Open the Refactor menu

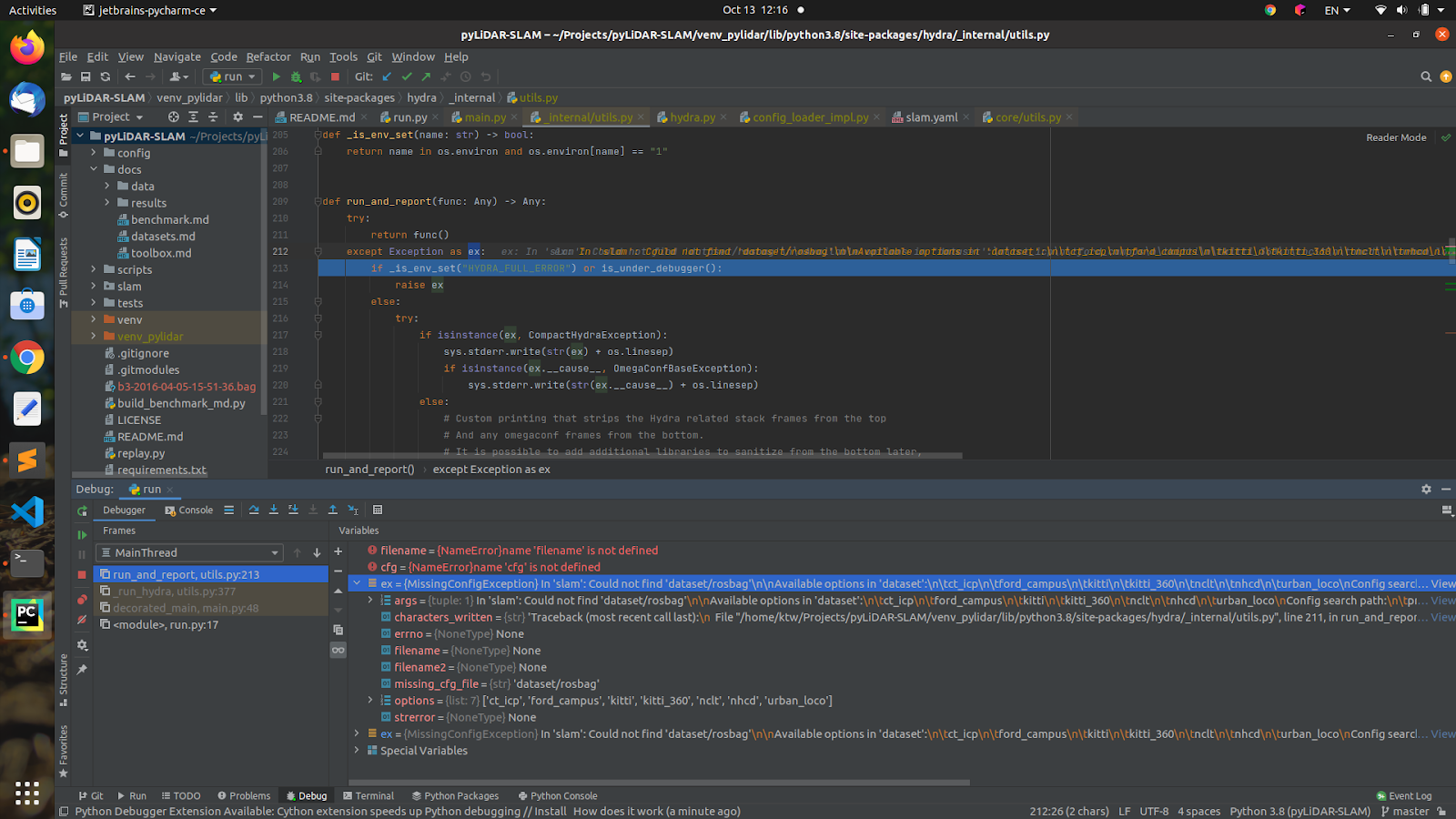(x=268, y=56)
